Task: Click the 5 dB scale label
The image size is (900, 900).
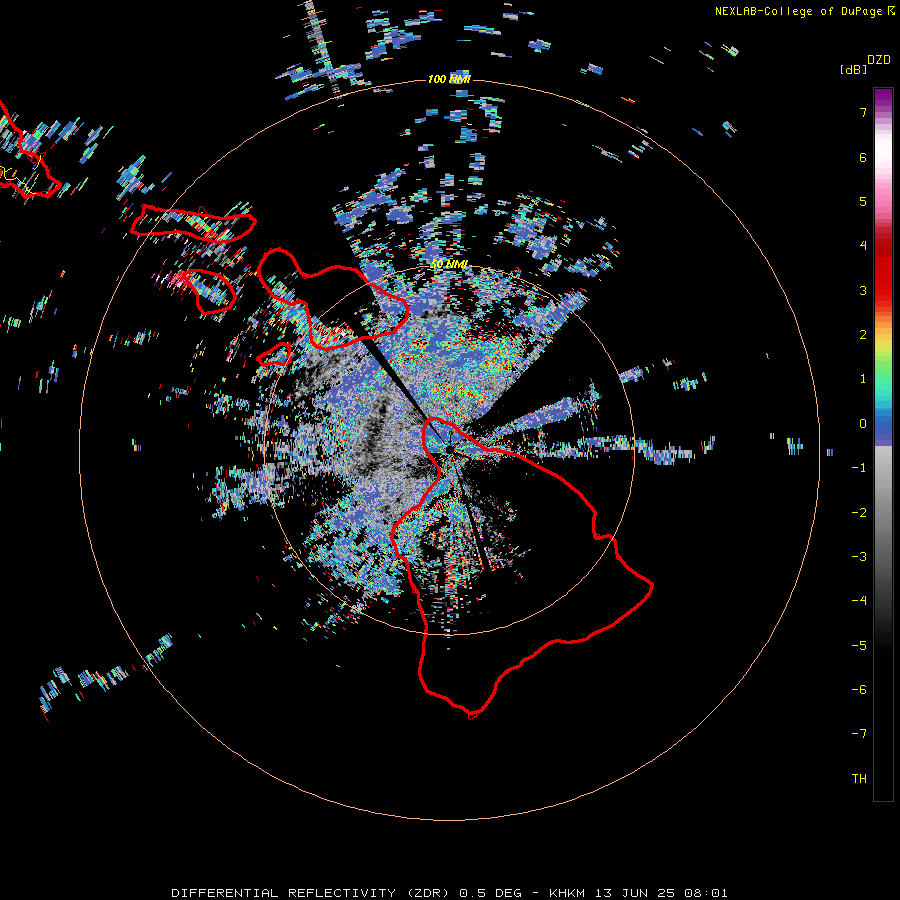Action: (863, 201)
